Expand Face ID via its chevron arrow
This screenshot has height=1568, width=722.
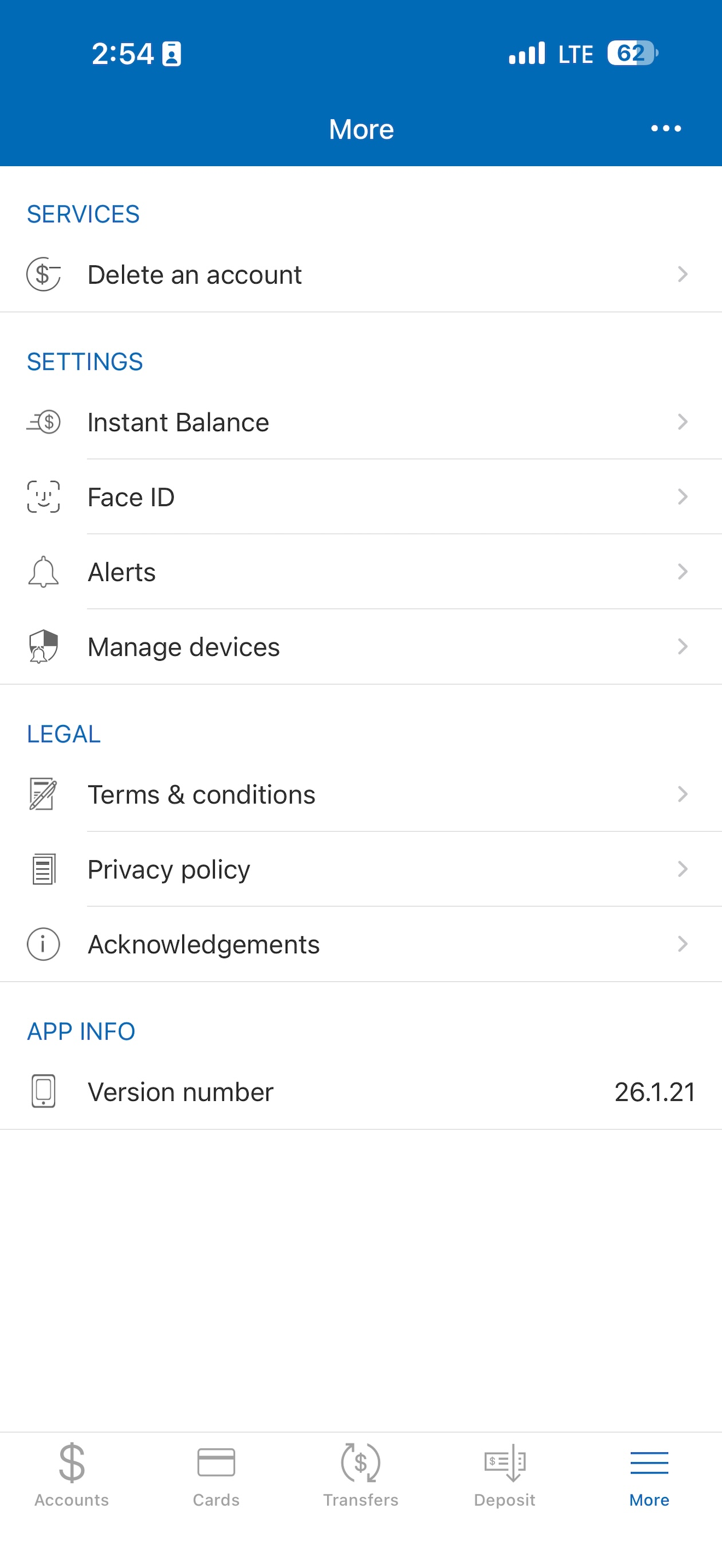point(682,497)
